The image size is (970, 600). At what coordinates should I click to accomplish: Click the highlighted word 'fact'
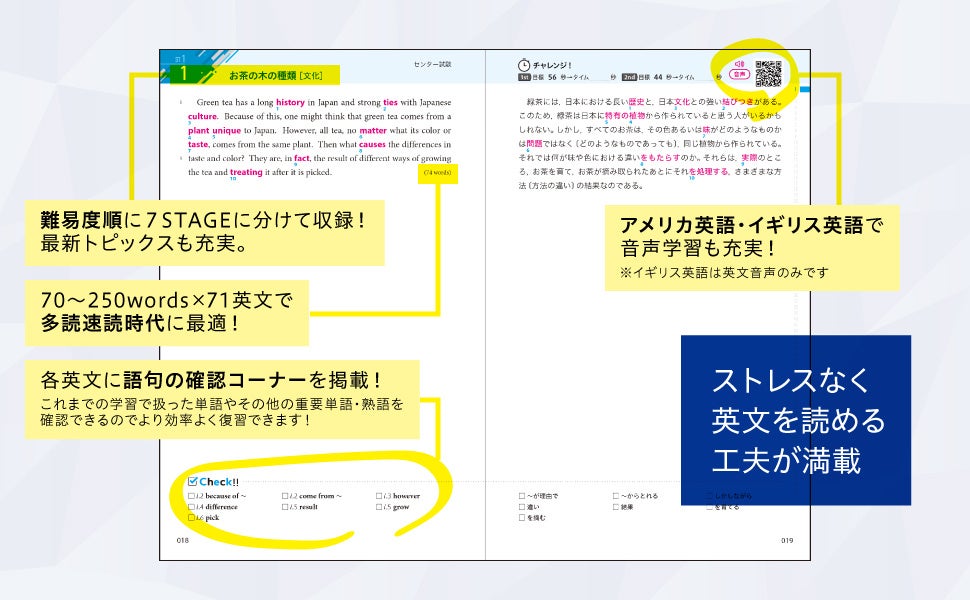[302, 158]
